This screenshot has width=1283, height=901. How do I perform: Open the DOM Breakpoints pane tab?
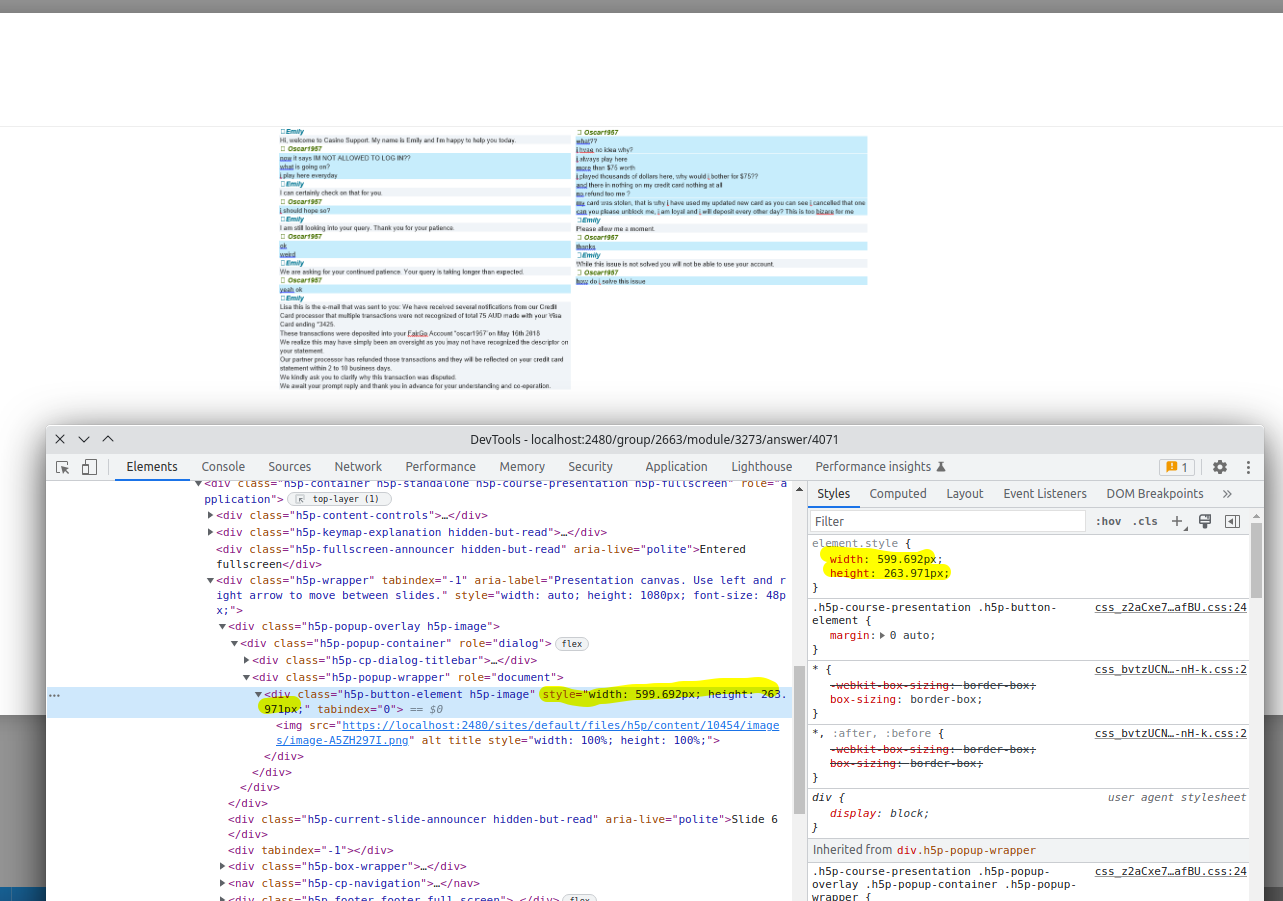(1155, 494)
